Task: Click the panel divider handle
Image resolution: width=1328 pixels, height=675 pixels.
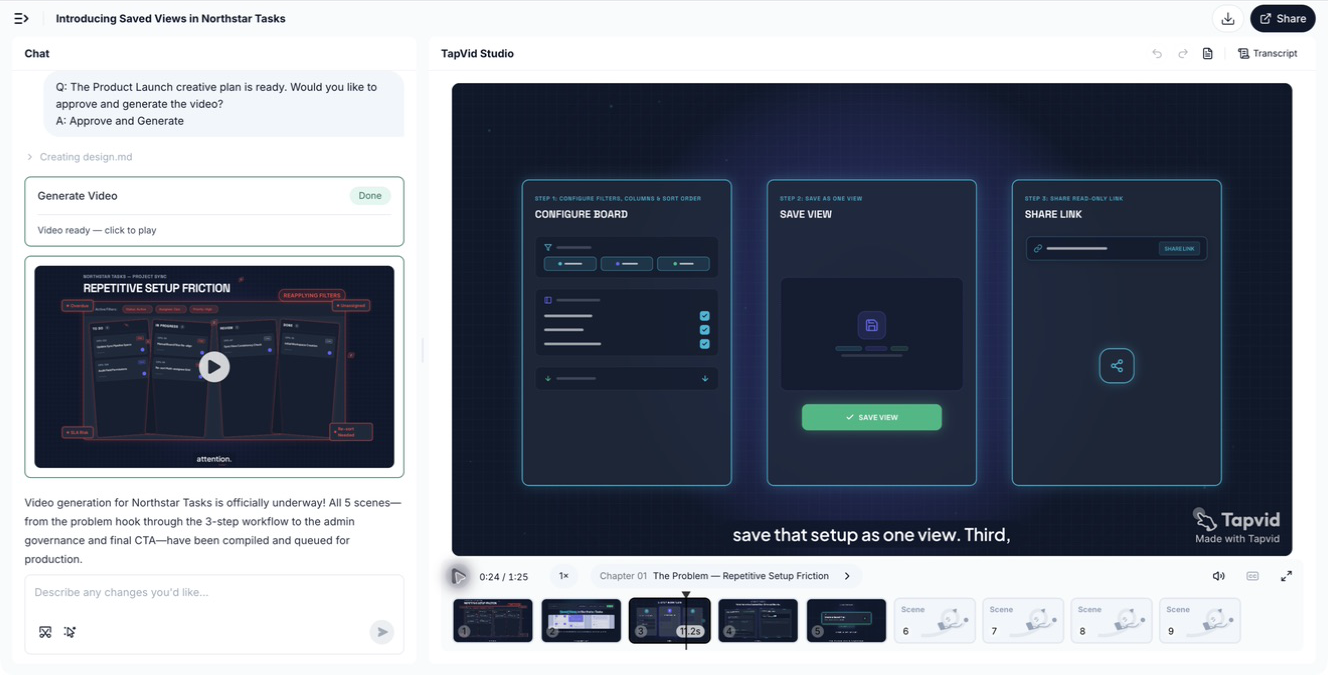Action: (422, 350)
